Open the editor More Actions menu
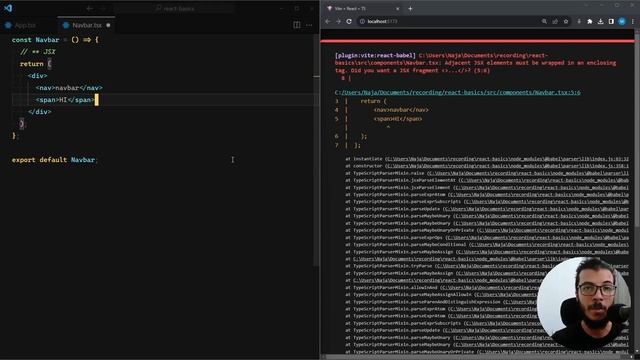Viewport: 640px width, 360px height. click(x=309, y=25)
